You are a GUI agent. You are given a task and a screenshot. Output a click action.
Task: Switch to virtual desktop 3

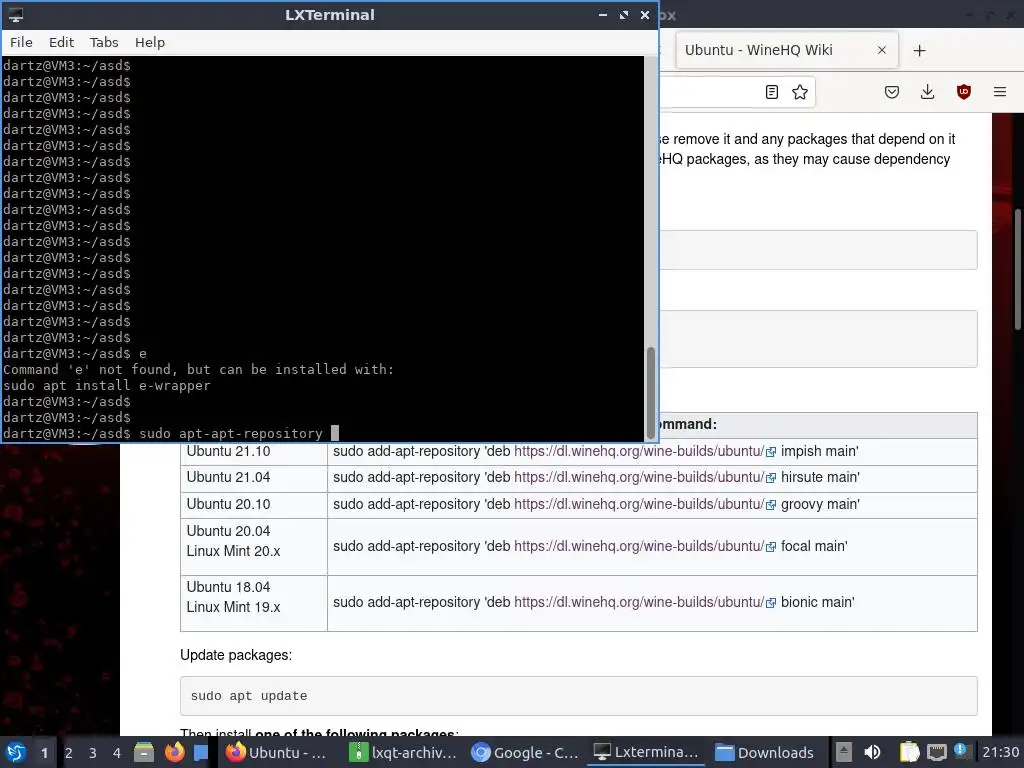tap(93, 752)
